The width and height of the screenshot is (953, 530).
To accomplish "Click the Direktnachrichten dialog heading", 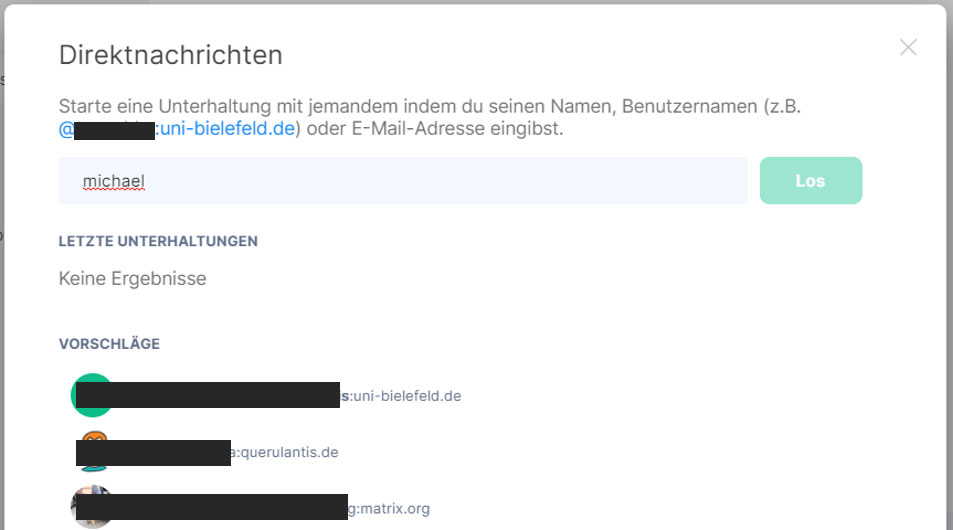I will pos(171,55).
